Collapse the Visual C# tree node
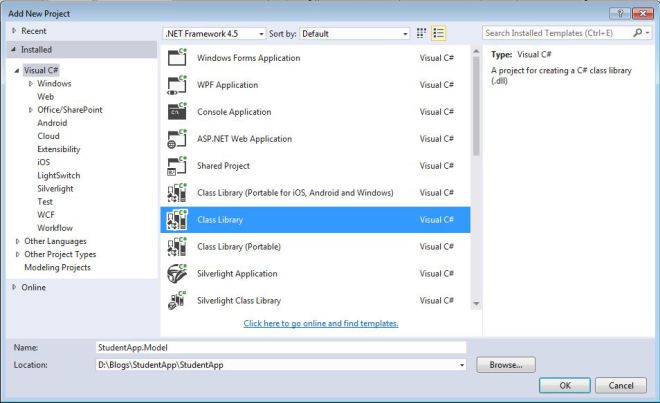The width and height of the screenshot is (660, 403). click(x=17, y=70)
